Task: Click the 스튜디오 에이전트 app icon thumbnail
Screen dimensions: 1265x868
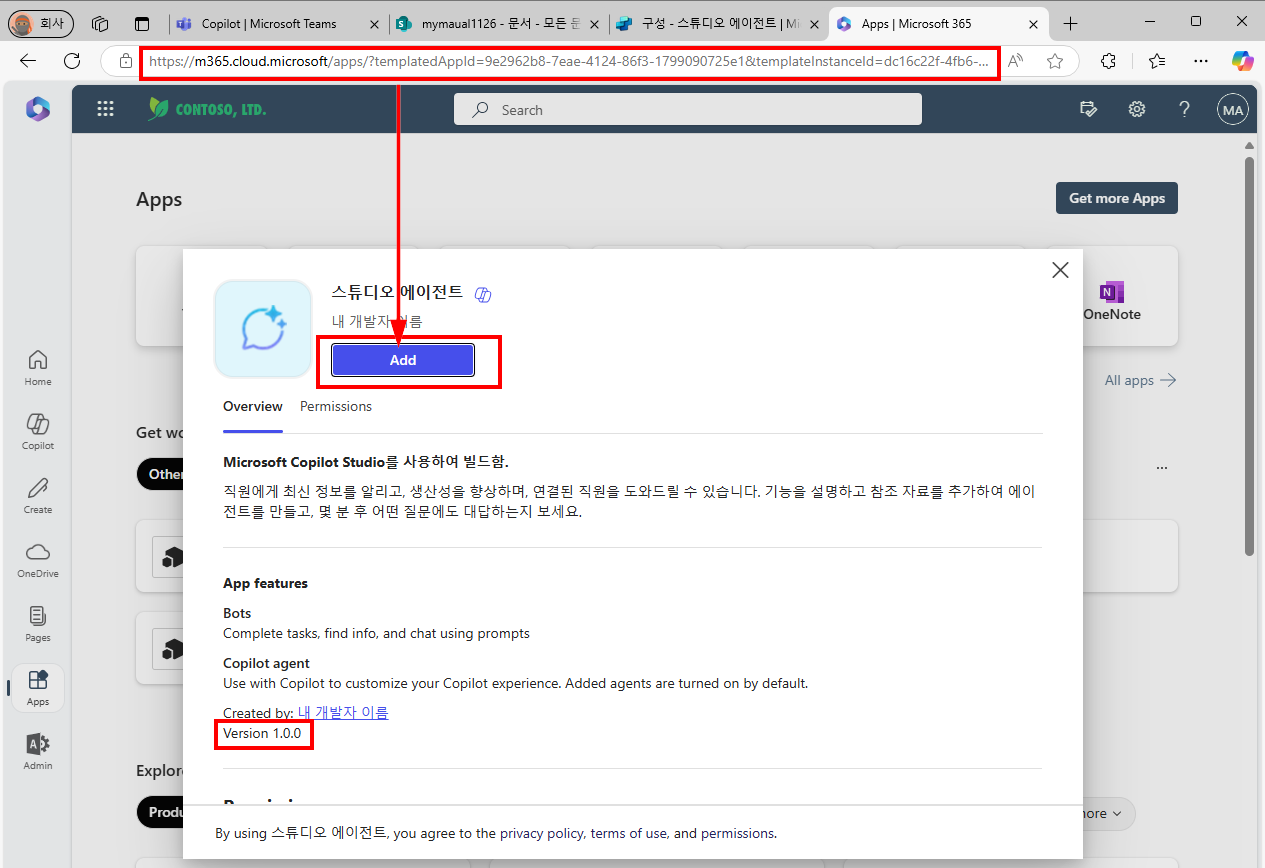Action: click(x=263, y=329)
